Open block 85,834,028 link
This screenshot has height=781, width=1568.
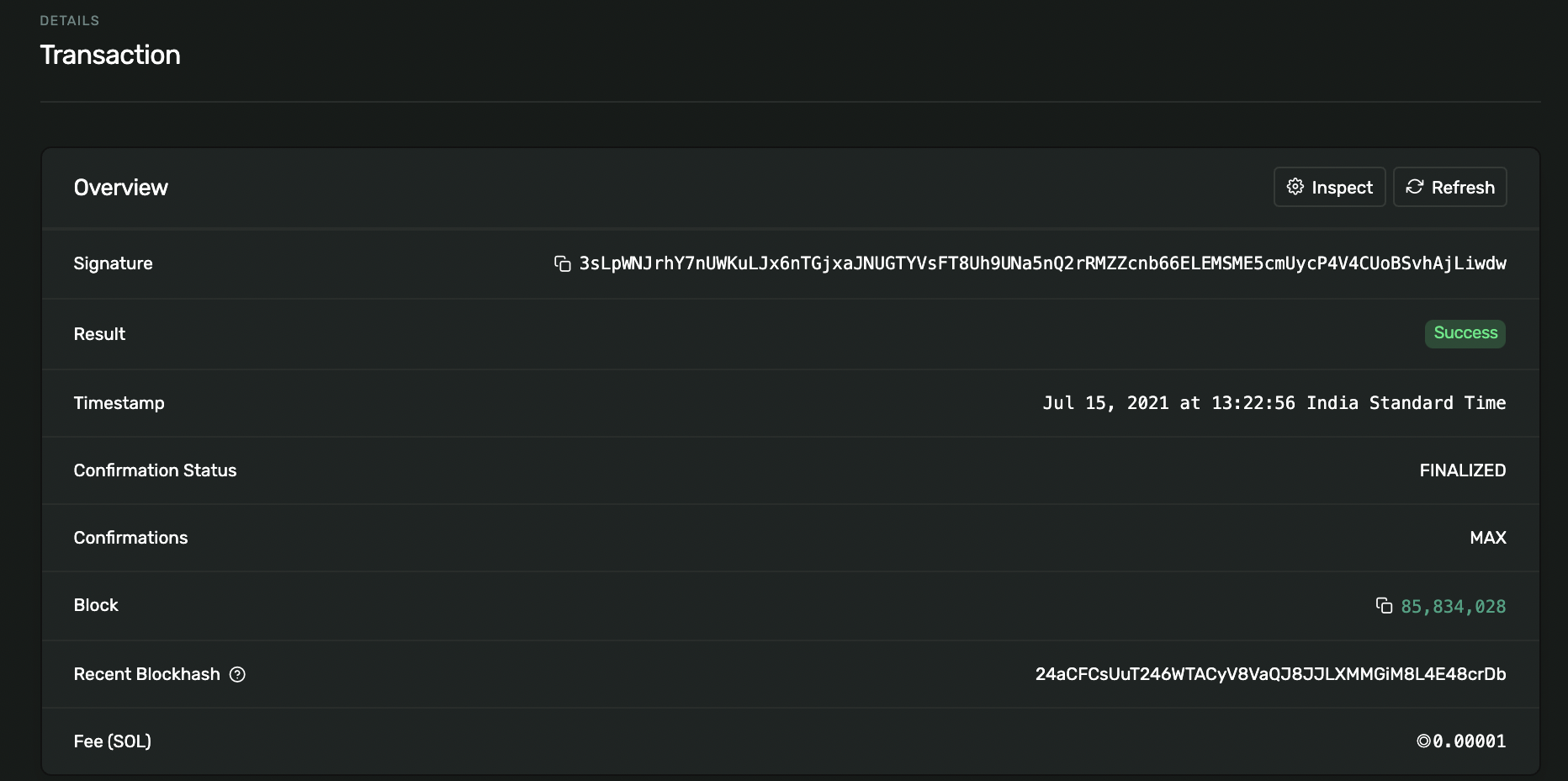tap(1453, 607)
